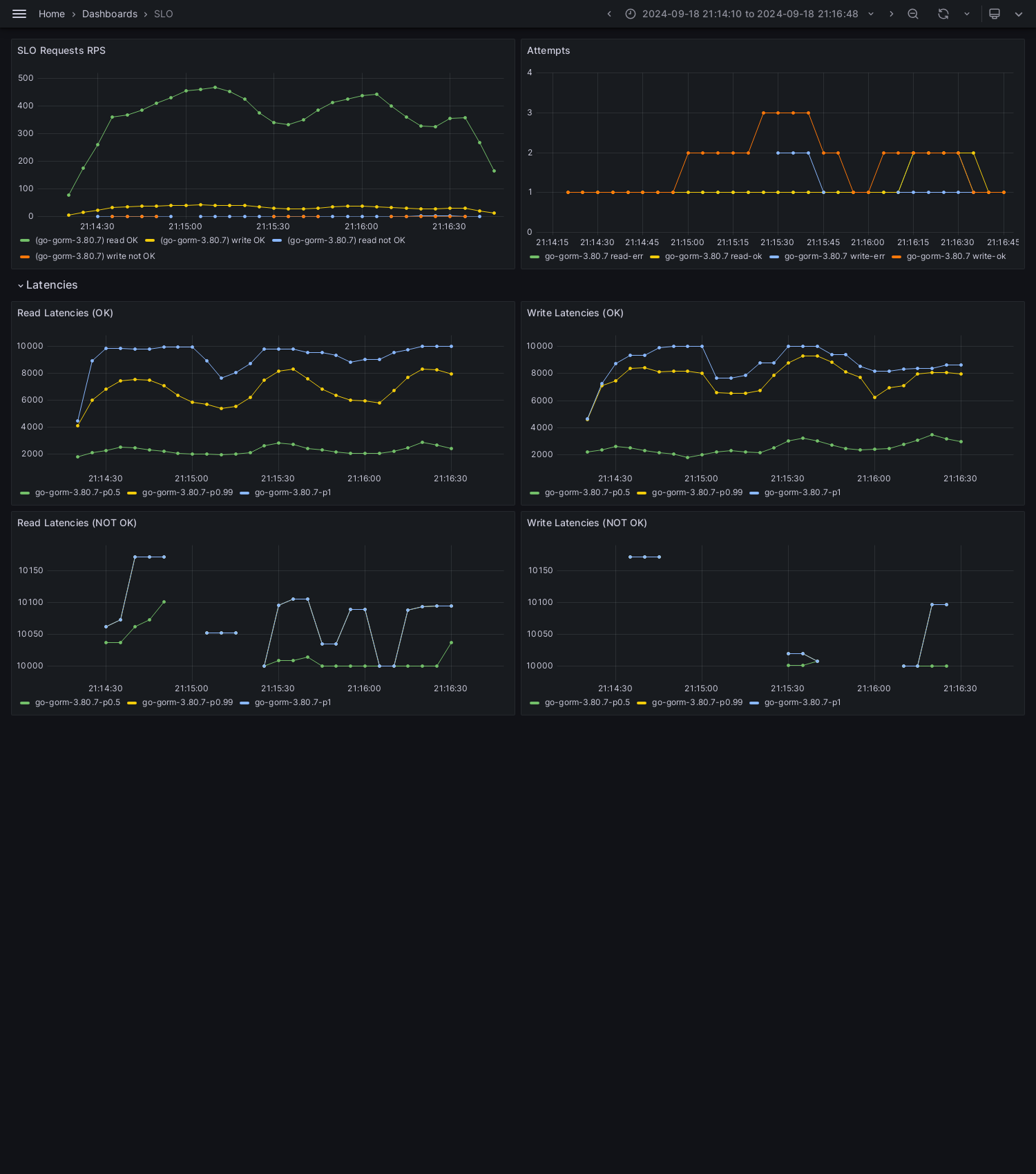This screenshot has height=1174, width=1036.
Task: Toggle p0.5 series in Read Latencies (NOT OK)
Action: coord(77,702)
